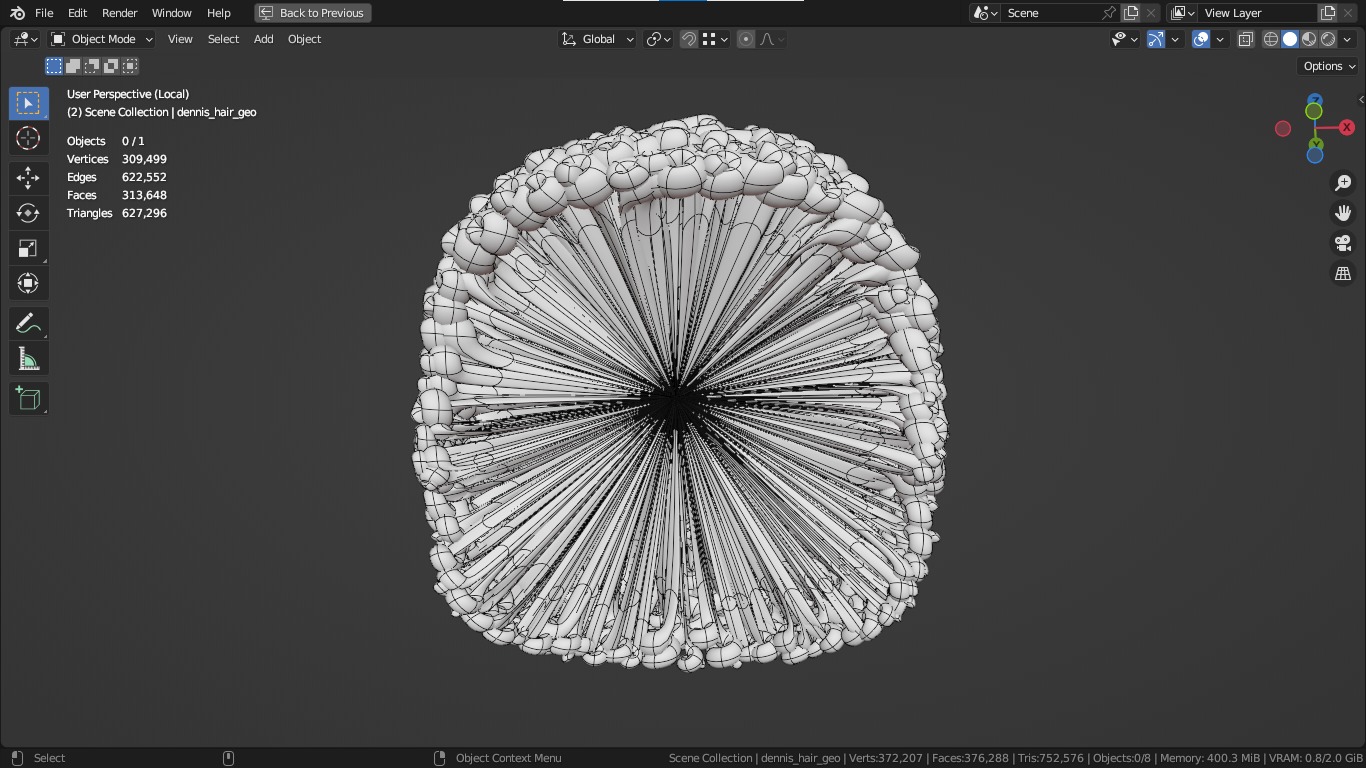
Task: Open the editor type selector
Action: [26, 39]
